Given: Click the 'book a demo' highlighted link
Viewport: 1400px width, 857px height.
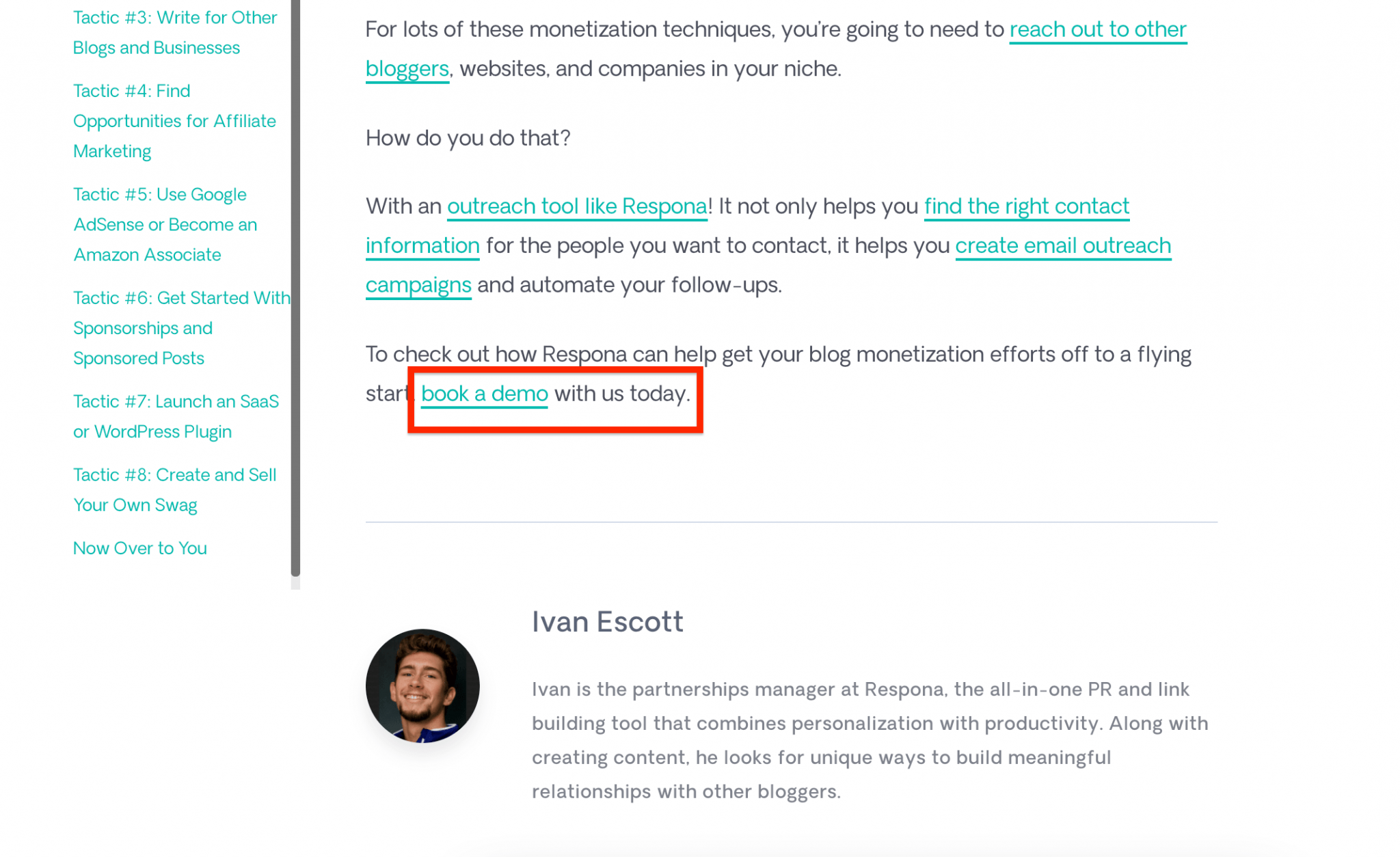Looking at the screenshot, I should [x=483, y=394].
